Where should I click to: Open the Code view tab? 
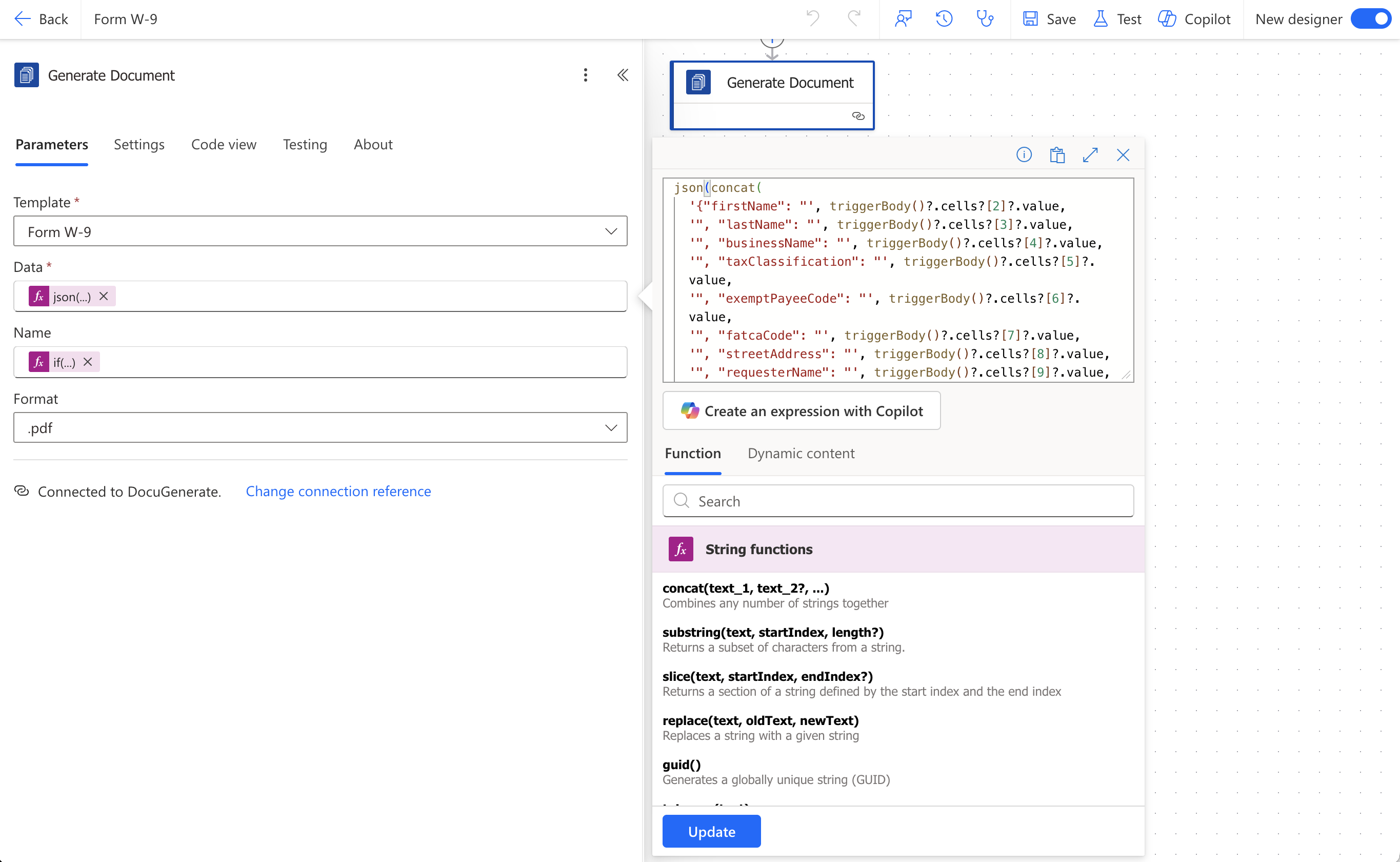224,145
